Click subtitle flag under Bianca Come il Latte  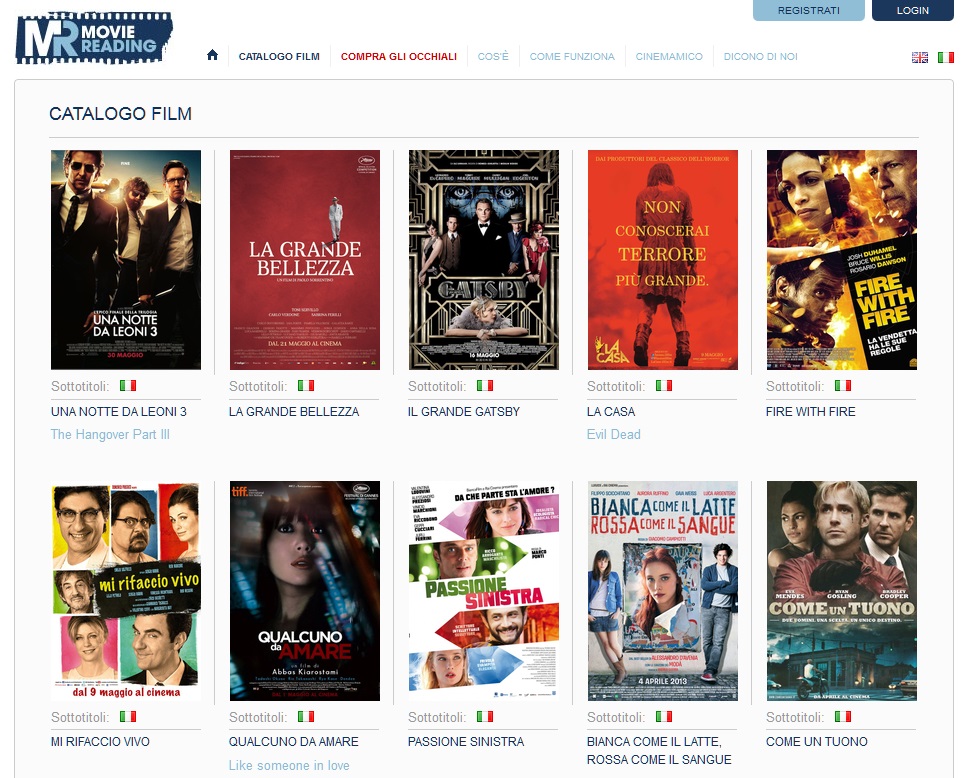tap(664, 716)
